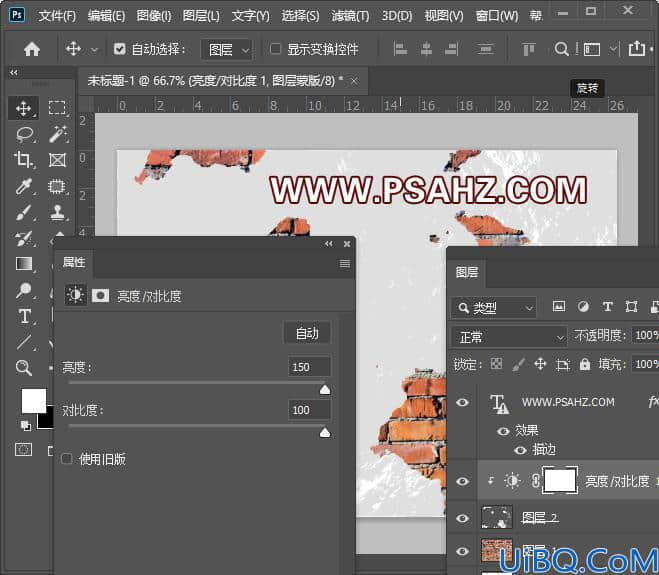The width and height of the screenshot is (659, 575).
Task: Toggle the 自动选择 checkbox
Action: tap(119, 49)
